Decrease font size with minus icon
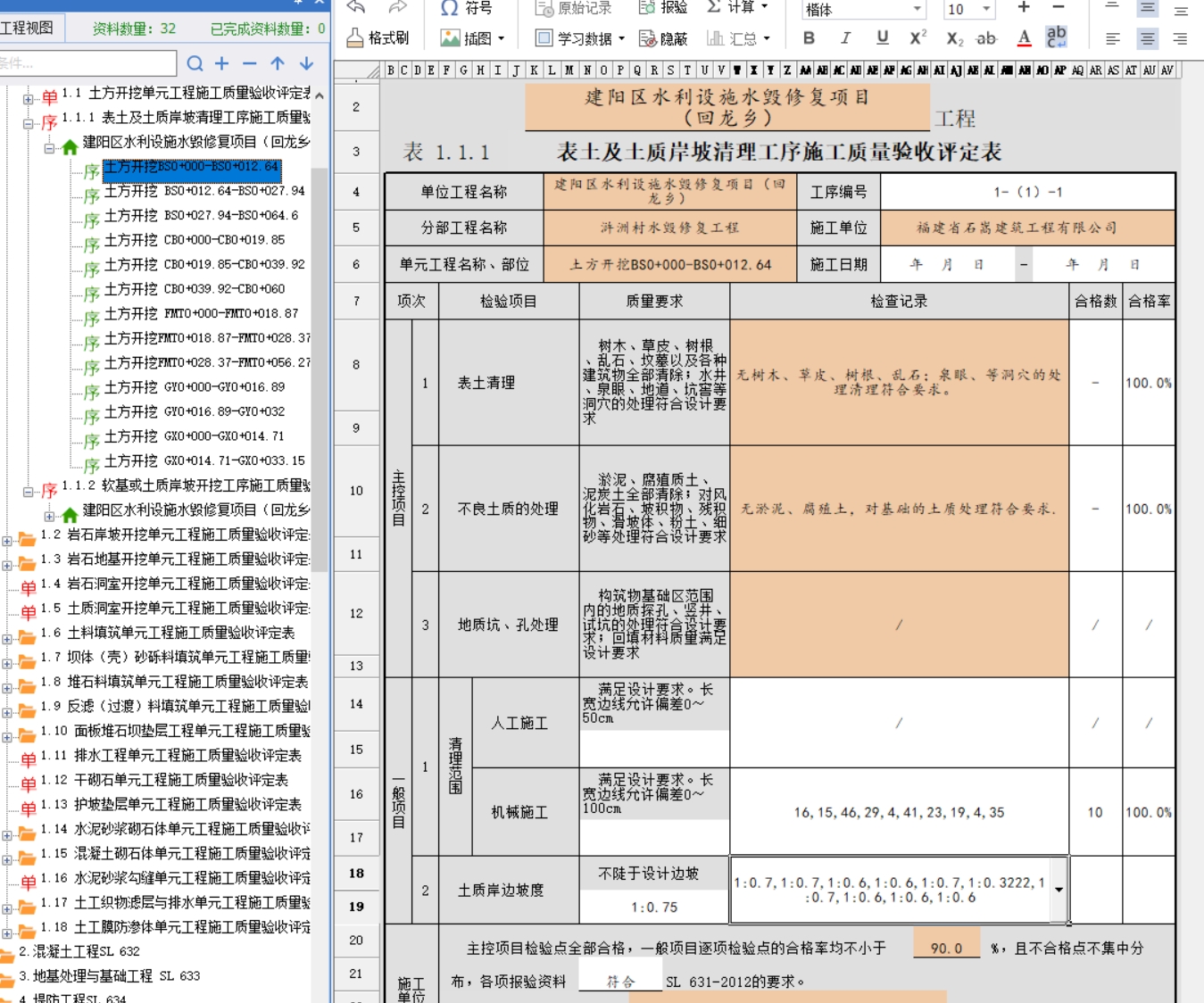Viewport: 1204px width, 1003px height. tap(1059, 7)
